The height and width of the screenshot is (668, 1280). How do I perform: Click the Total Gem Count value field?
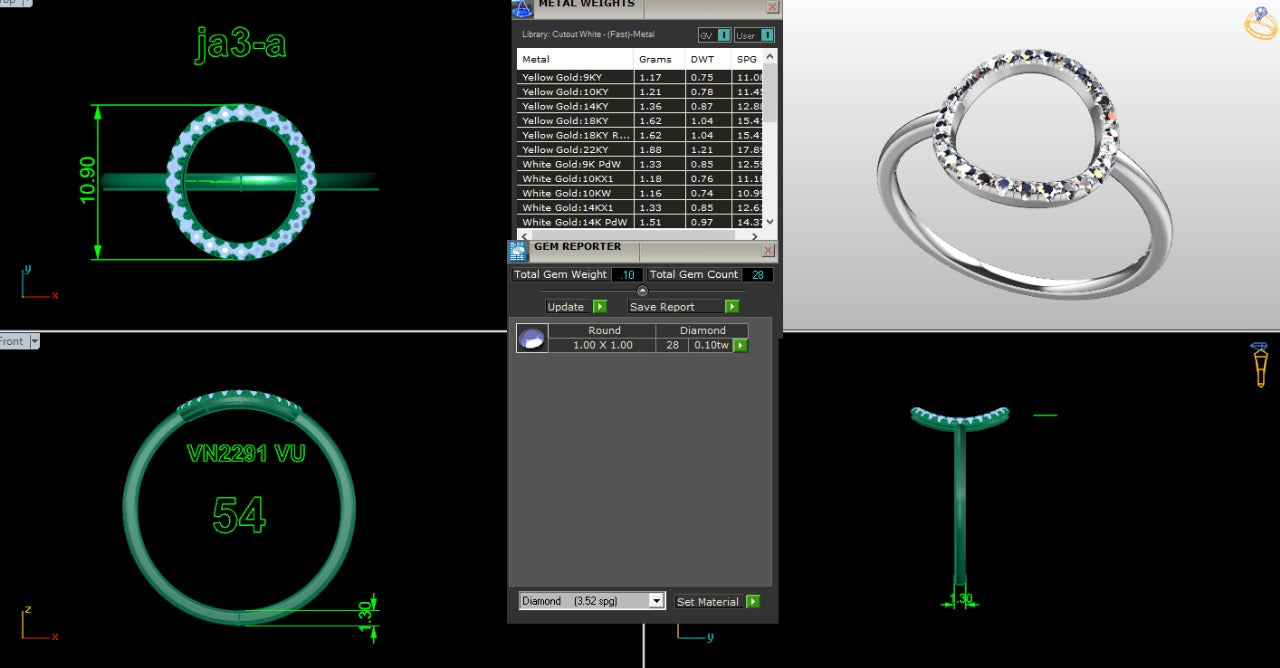coord(757,275)
